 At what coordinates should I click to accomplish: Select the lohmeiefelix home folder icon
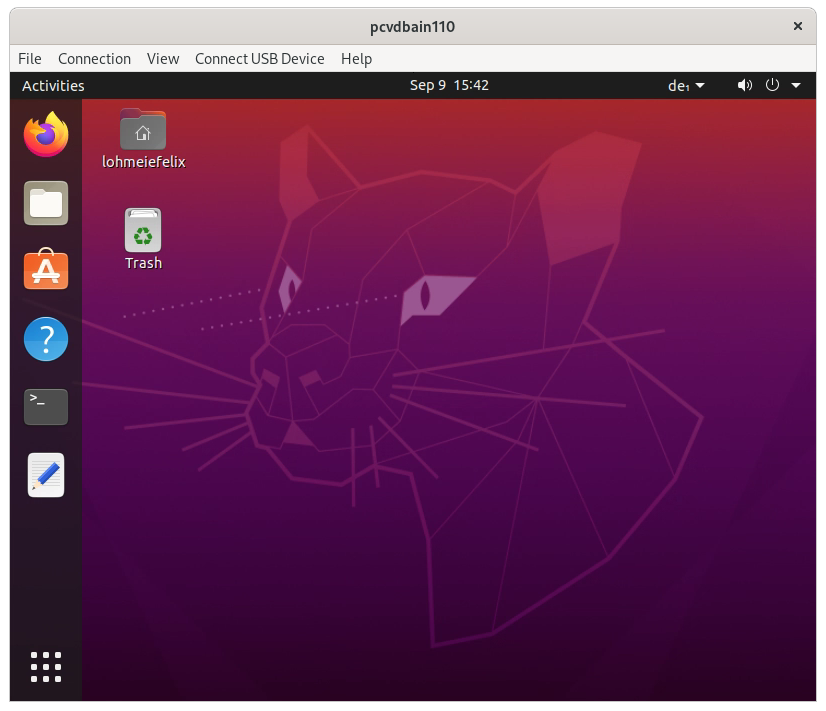pyautogui.click(x=143, y=139)
